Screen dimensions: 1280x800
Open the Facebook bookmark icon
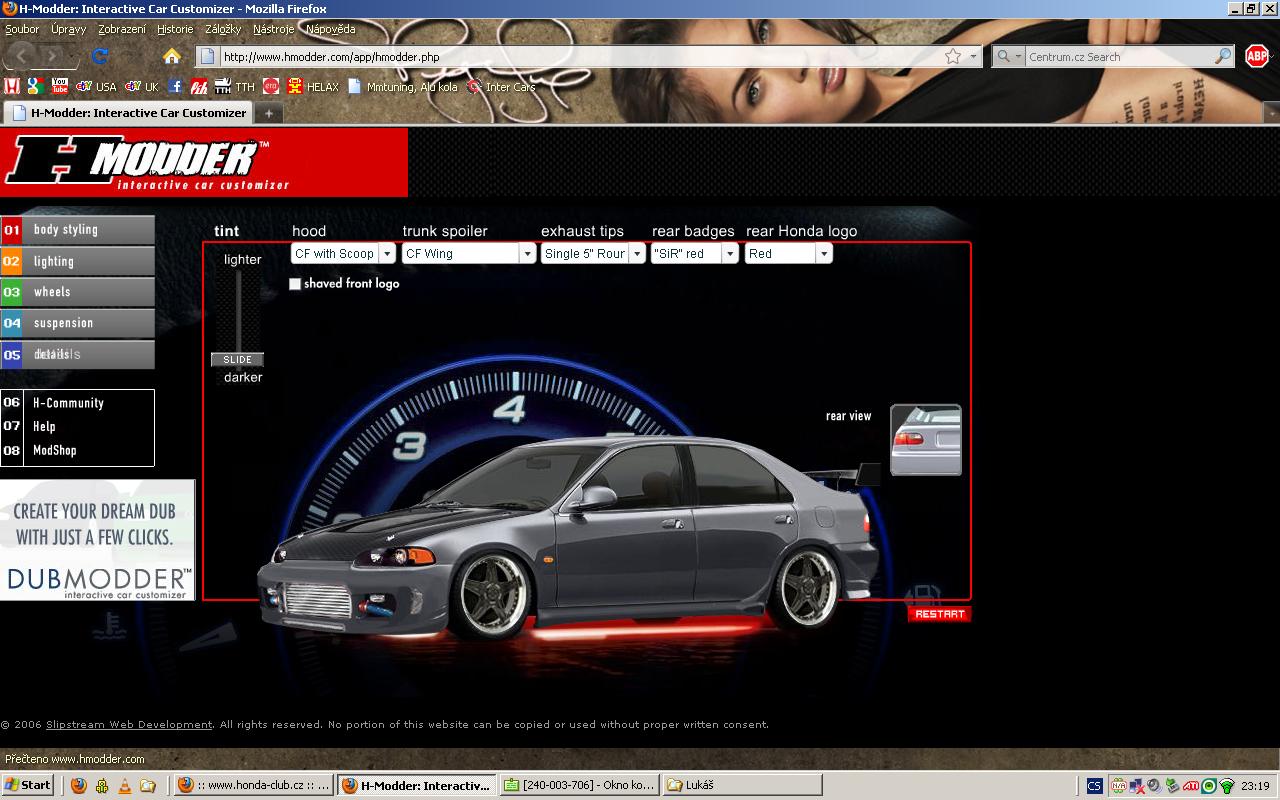tap(175, 86)
